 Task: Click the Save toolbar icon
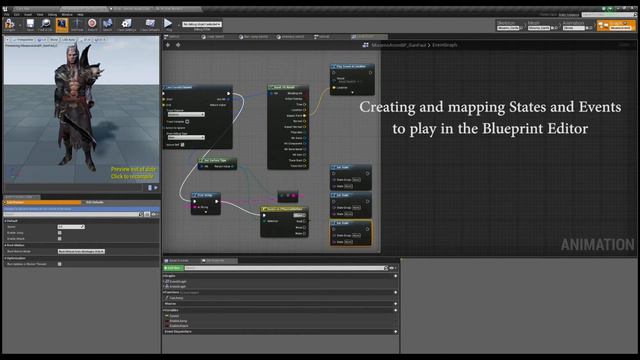[30, 24]
